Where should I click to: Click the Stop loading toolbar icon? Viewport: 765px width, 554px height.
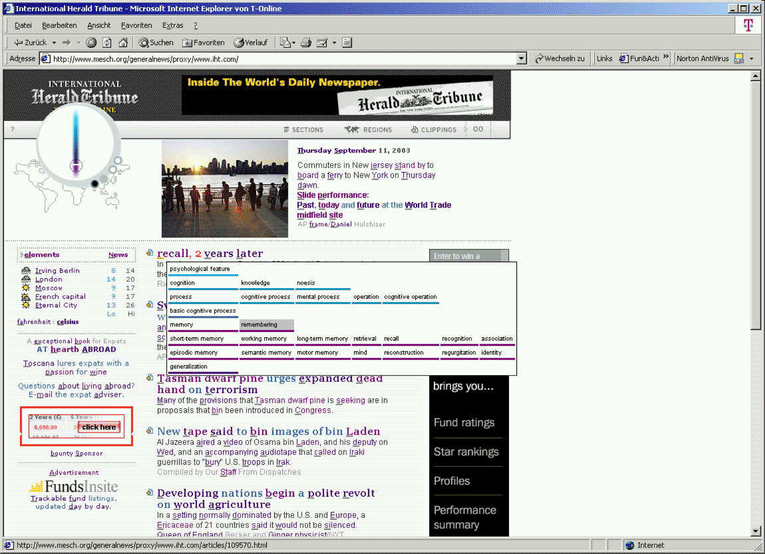(91, 43)
